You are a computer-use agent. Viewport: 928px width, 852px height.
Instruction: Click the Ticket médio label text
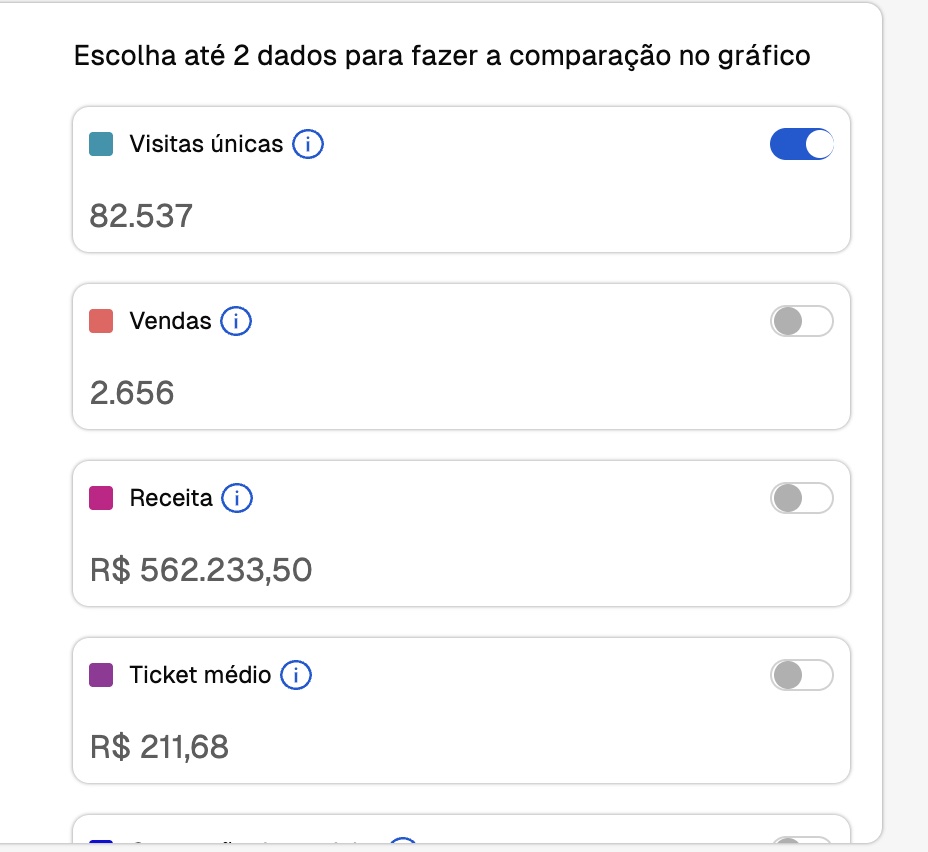click(200, 675)
